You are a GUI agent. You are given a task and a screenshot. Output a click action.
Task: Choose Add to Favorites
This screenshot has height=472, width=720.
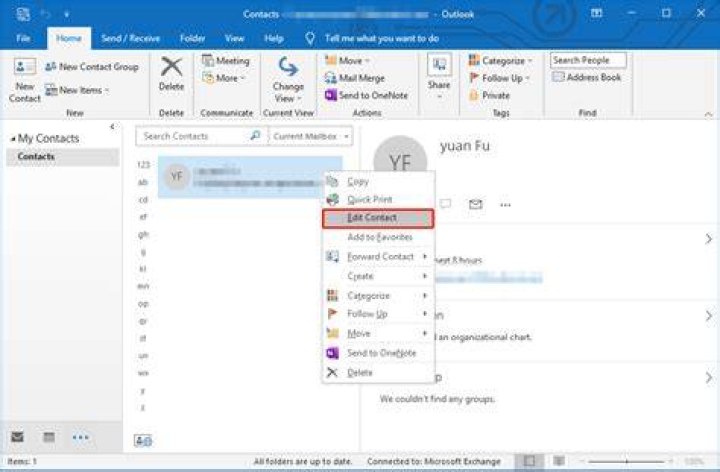pos(378,237)
